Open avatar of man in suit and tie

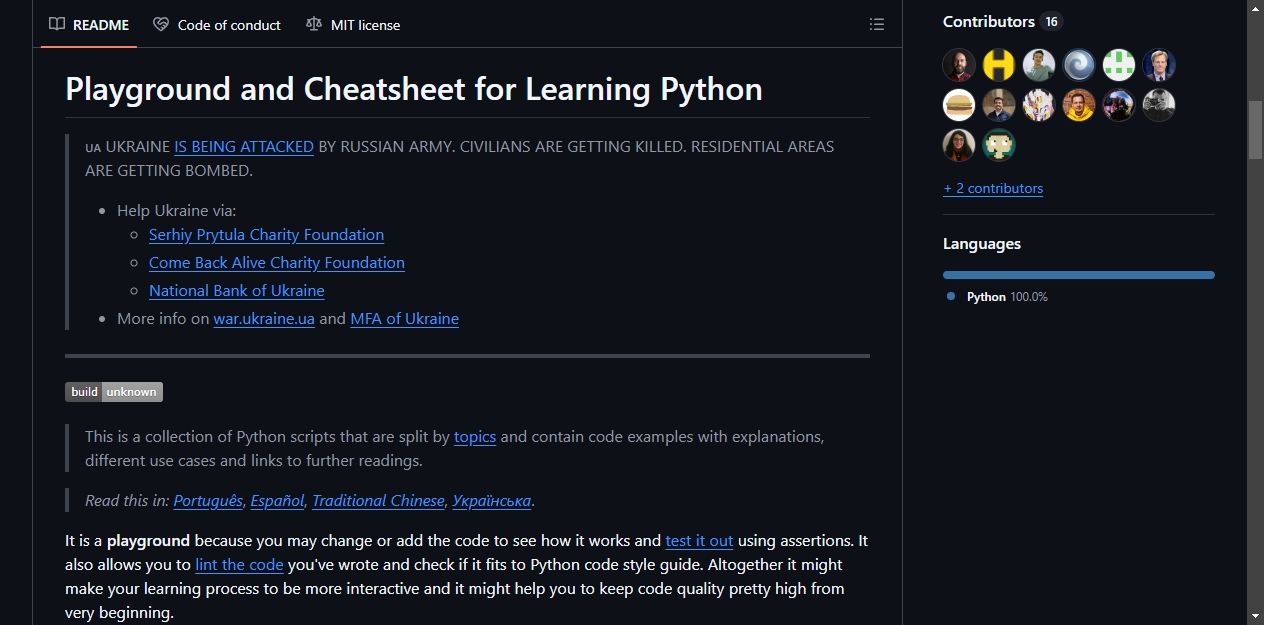coord(1159,65)
